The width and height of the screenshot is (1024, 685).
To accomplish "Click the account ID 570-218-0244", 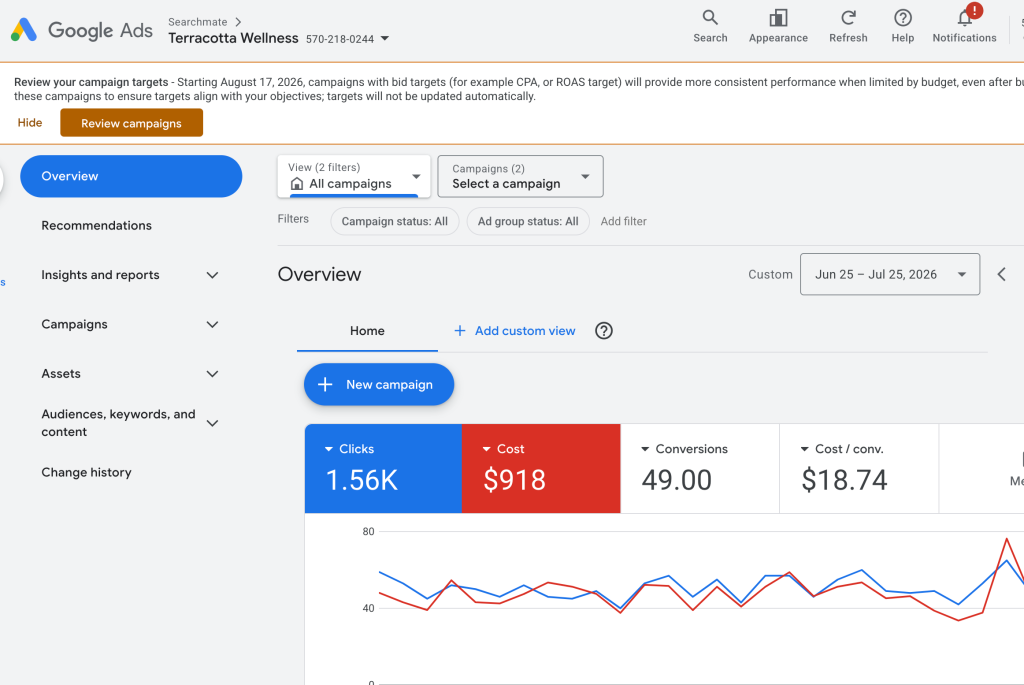I will [x=340, y=39].
